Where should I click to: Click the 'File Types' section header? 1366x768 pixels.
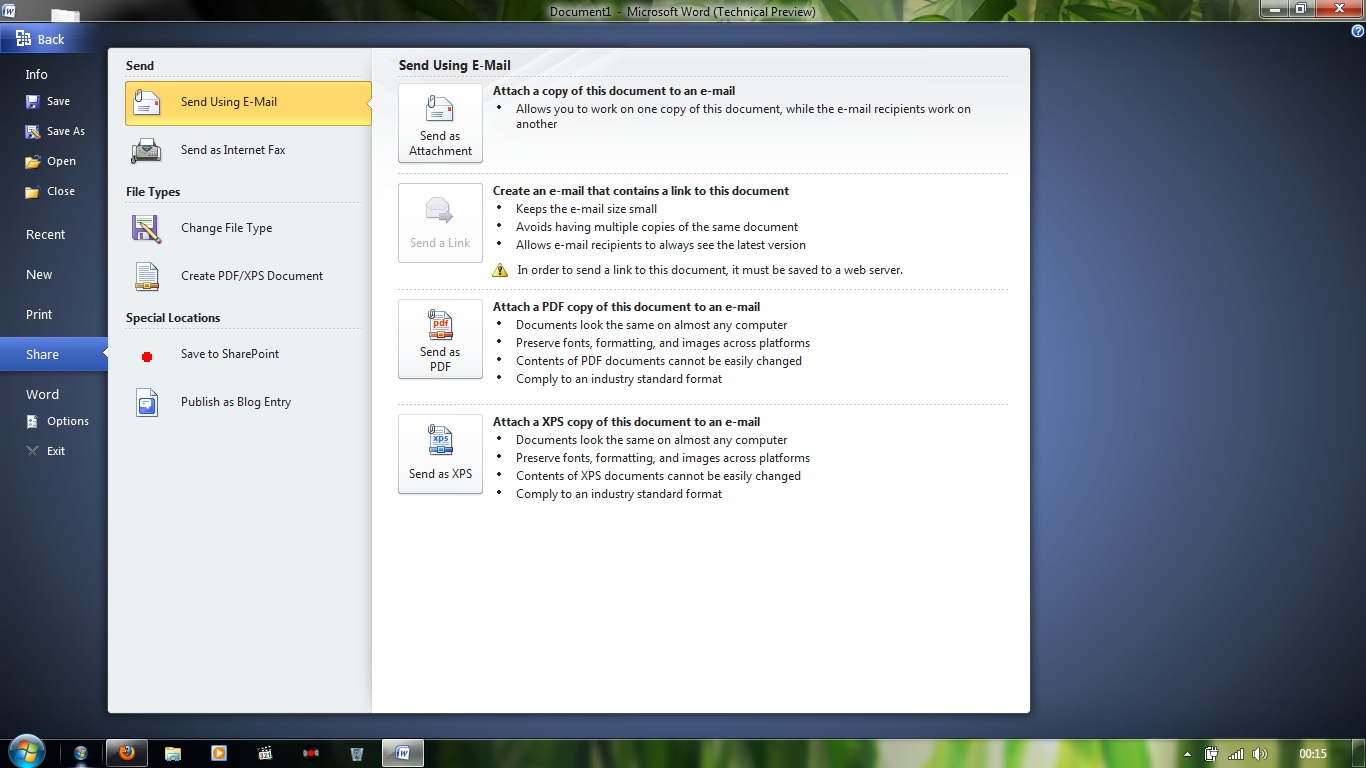click(153, 192)
